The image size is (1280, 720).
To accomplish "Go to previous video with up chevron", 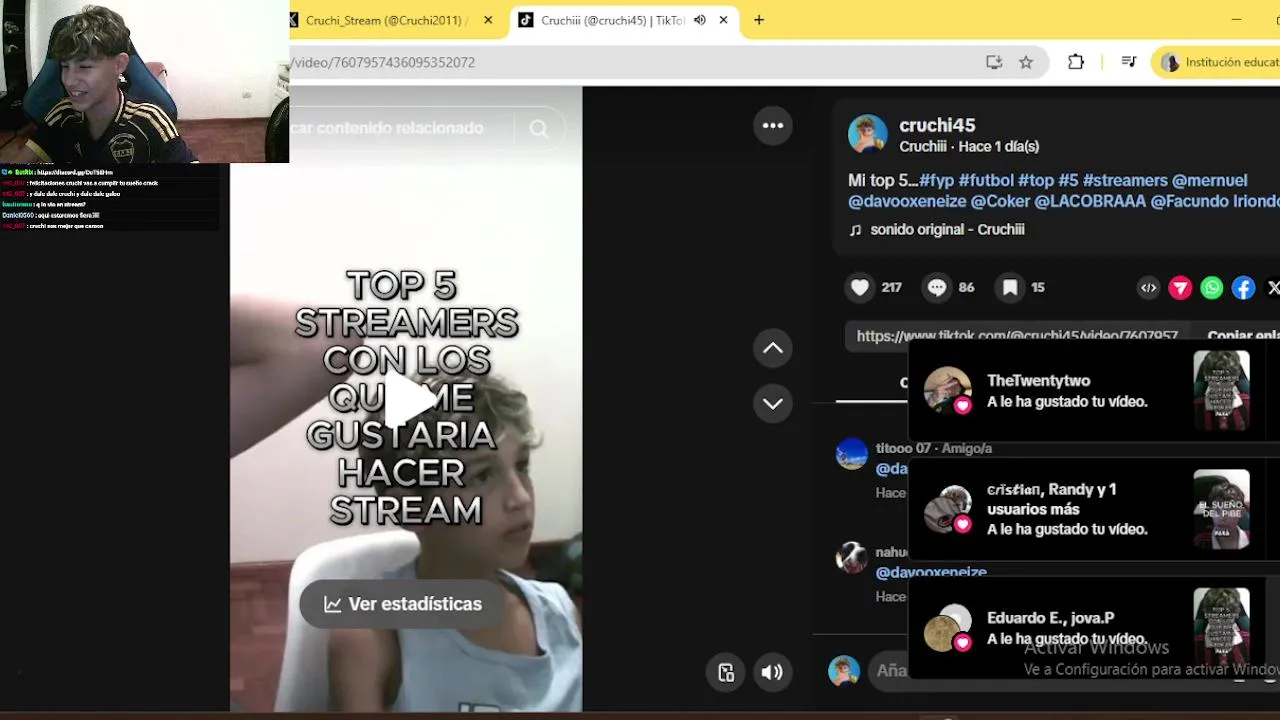I will coord(773,348).
